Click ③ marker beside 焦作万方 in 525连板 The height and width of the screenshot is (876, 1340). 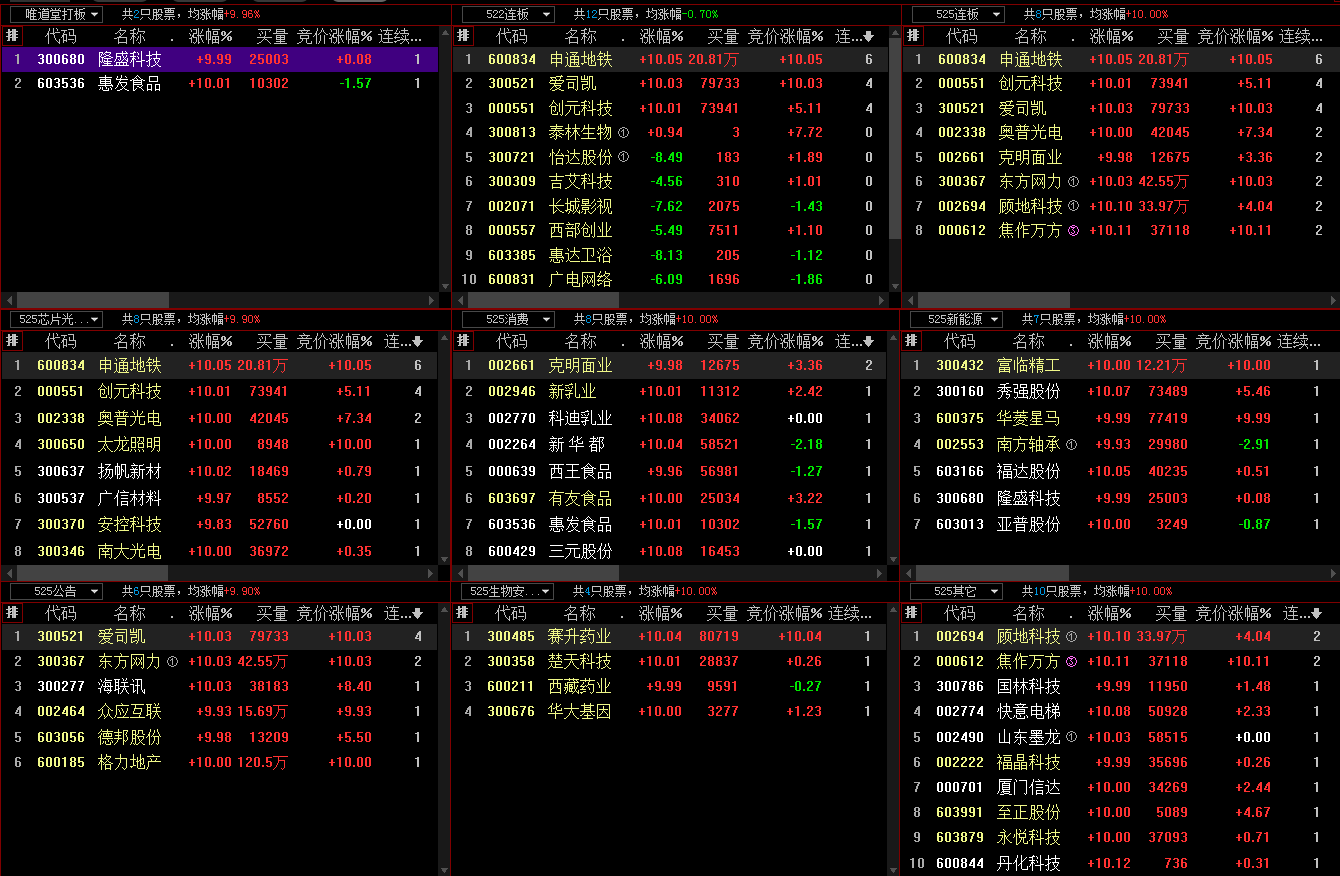click(1073, 231)
